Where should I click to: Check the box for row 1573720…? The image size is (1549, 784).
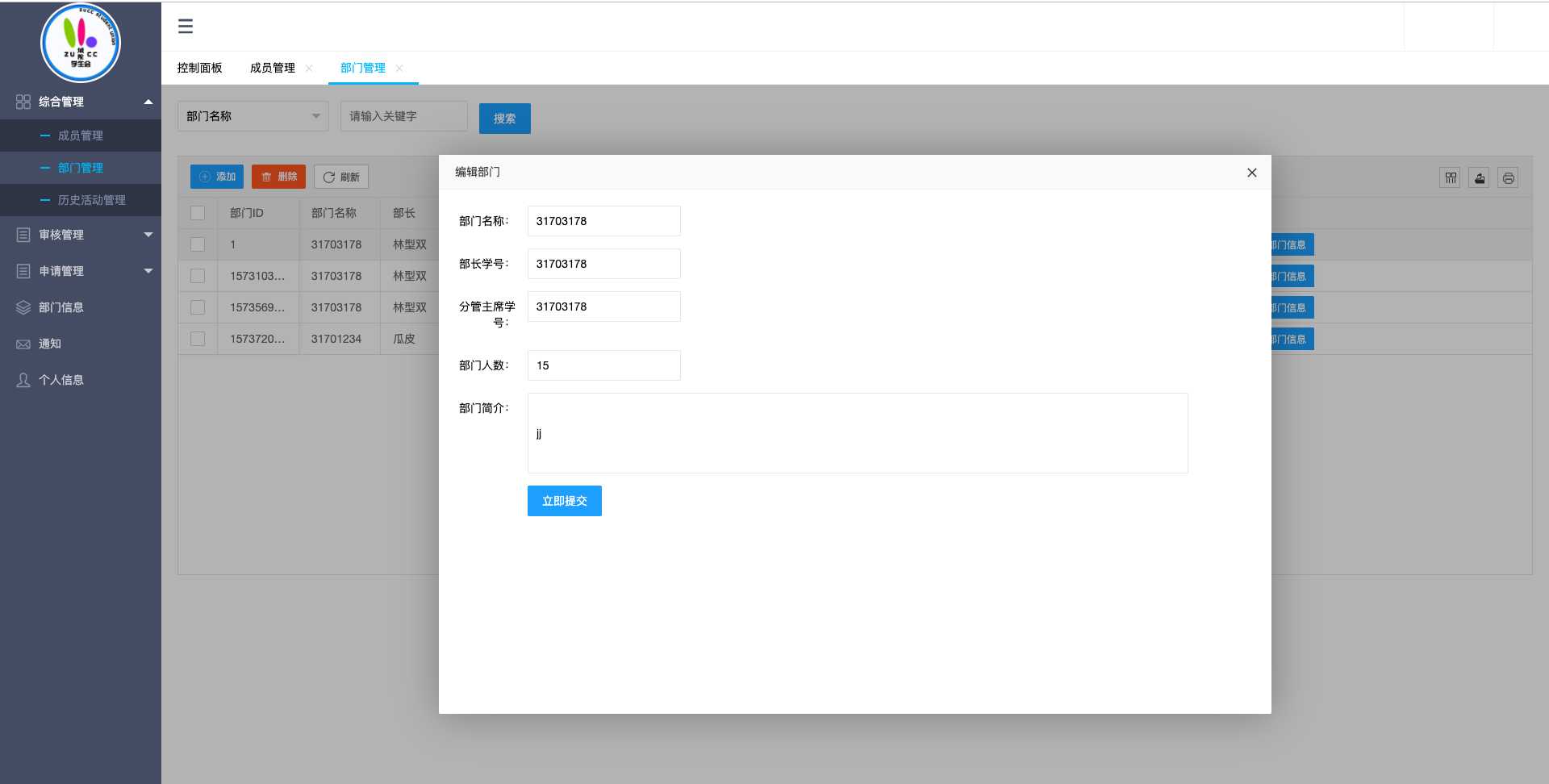(x=198, y=339)
